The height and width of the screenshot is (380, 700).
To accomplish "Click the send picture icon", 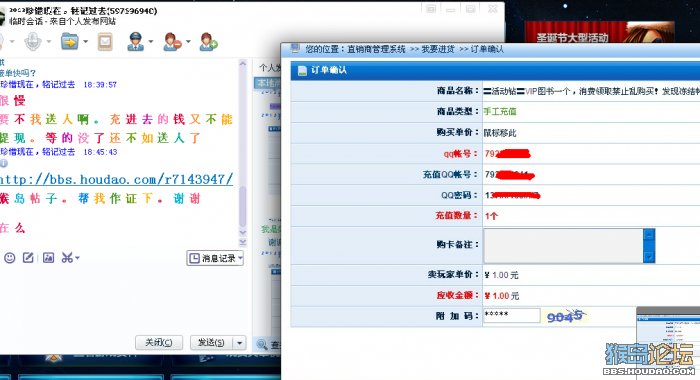I will (x=48, y=258).
